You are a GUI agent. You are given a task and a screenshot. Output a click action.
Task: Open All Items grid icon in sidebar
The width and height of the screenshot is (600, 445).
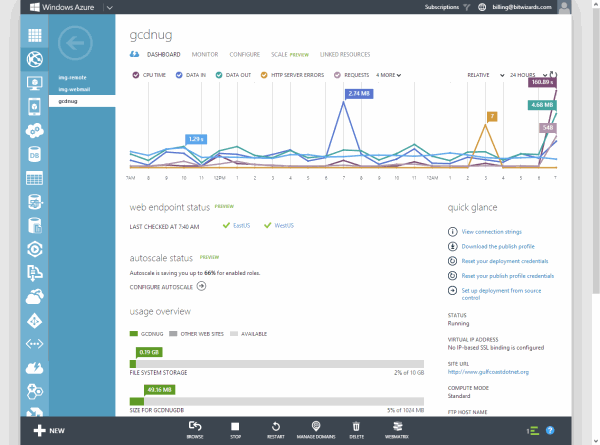pyautogui.click(x=34, y=35)
